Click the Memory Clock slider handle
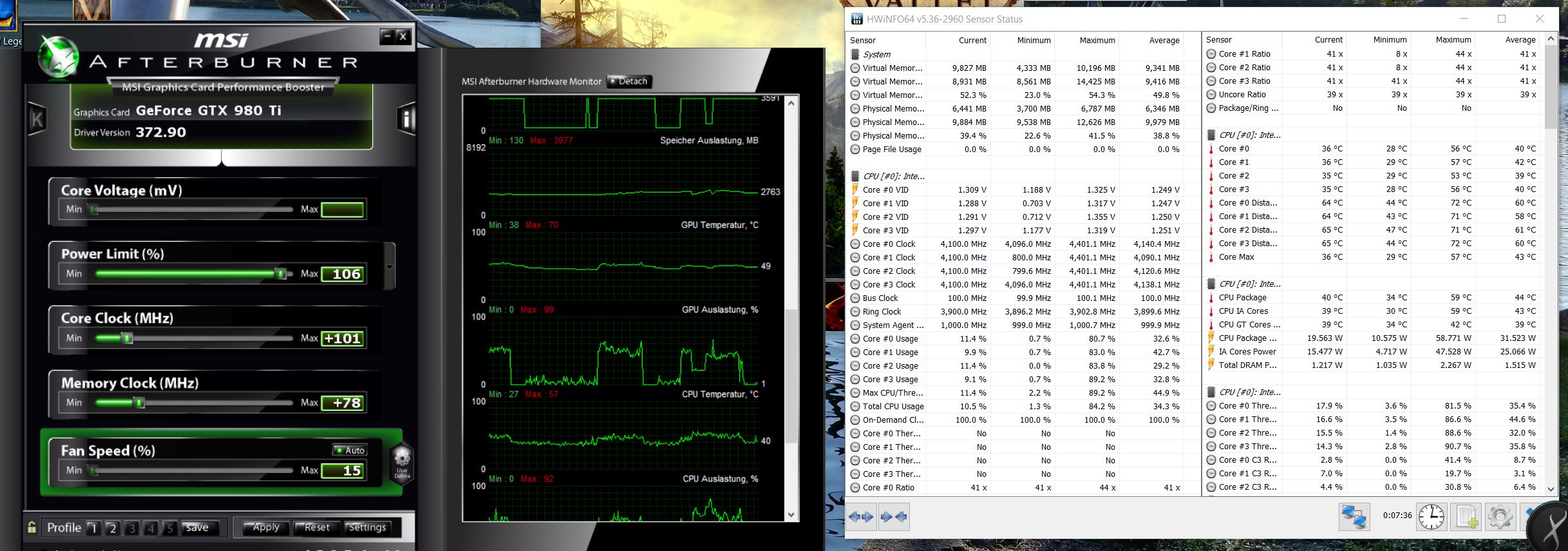Viewport: 1568px width, 551px height. tap(139, 403)
